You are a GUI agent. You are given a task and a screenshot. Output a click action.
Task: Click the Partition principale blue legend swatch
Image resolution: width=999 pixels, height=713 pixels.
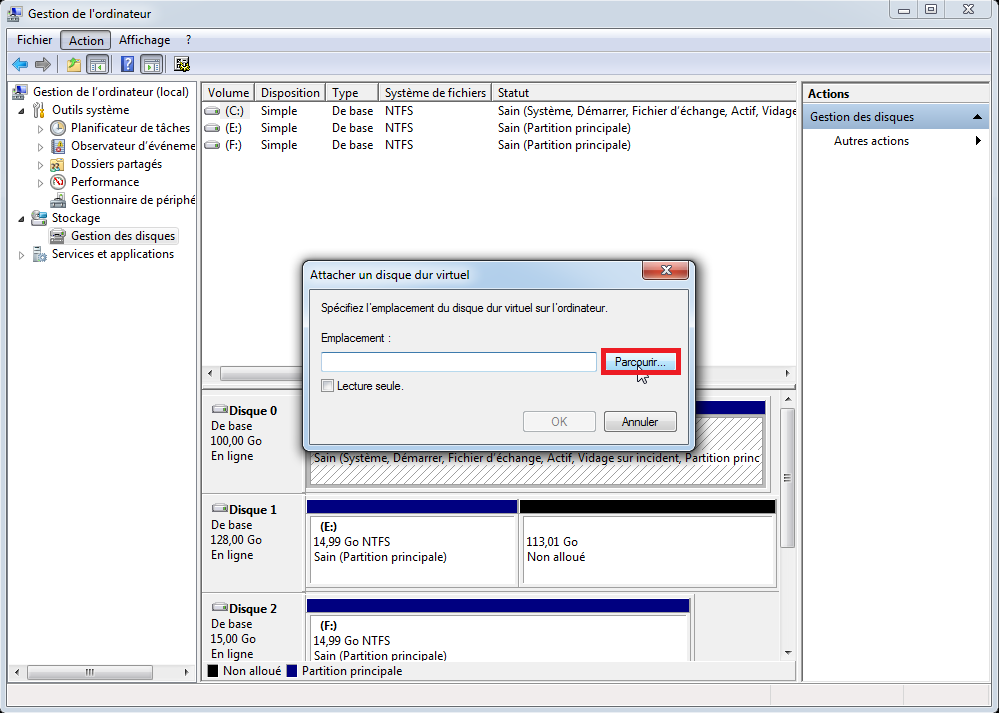click(x=292, y=671)
